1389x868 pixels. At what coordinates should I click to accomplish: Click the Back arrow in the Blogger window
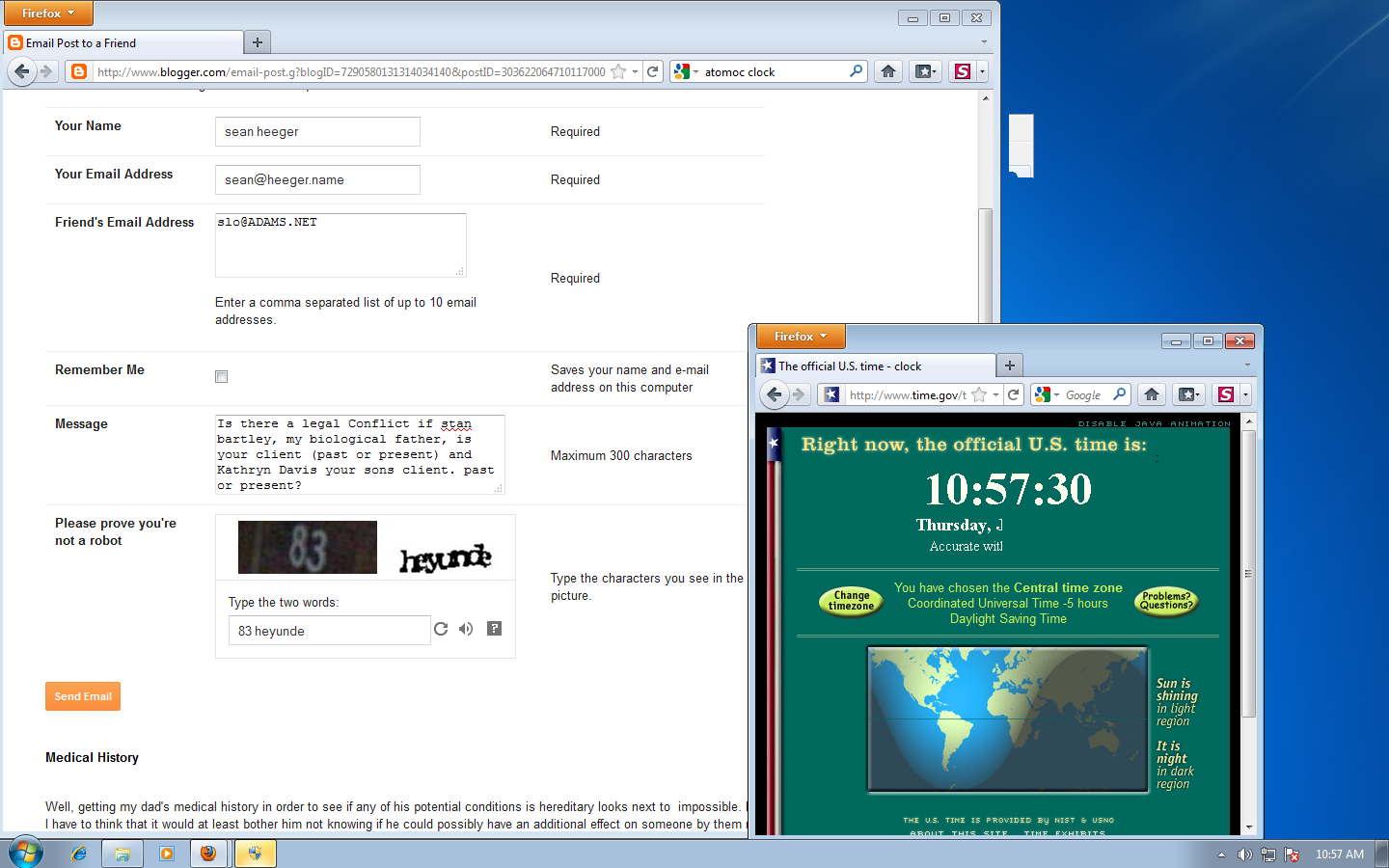(21, 71)
